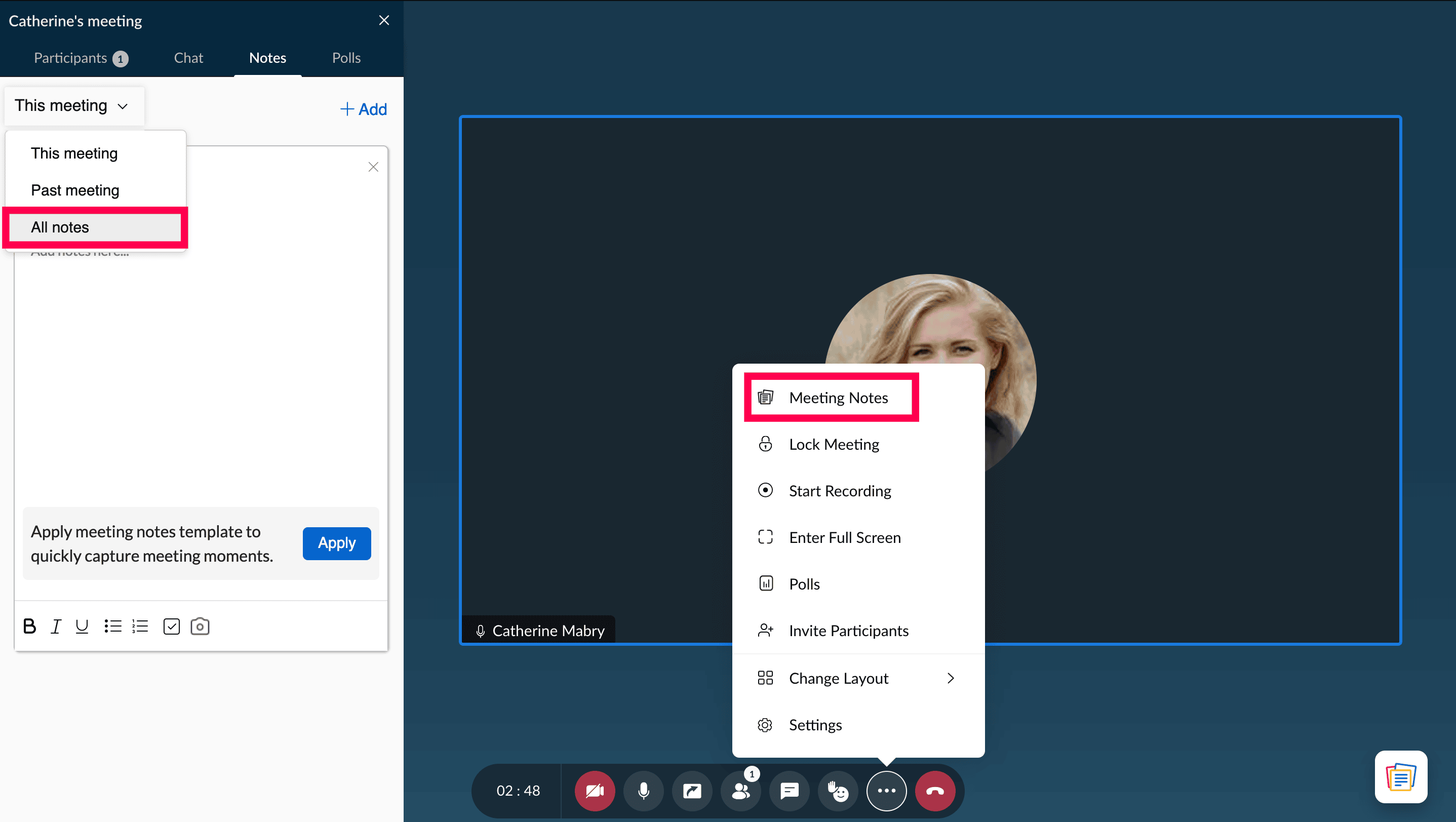End the call with red hangup button

pos(935,790)
